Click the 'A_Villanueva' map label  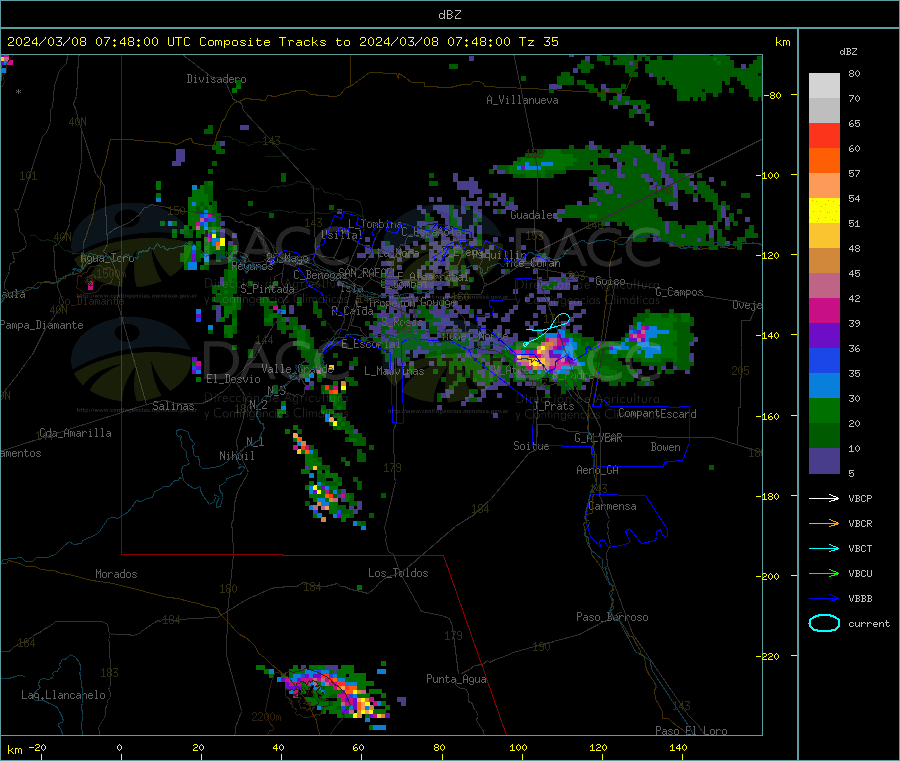pyautogui.click(x=522, y=100)
